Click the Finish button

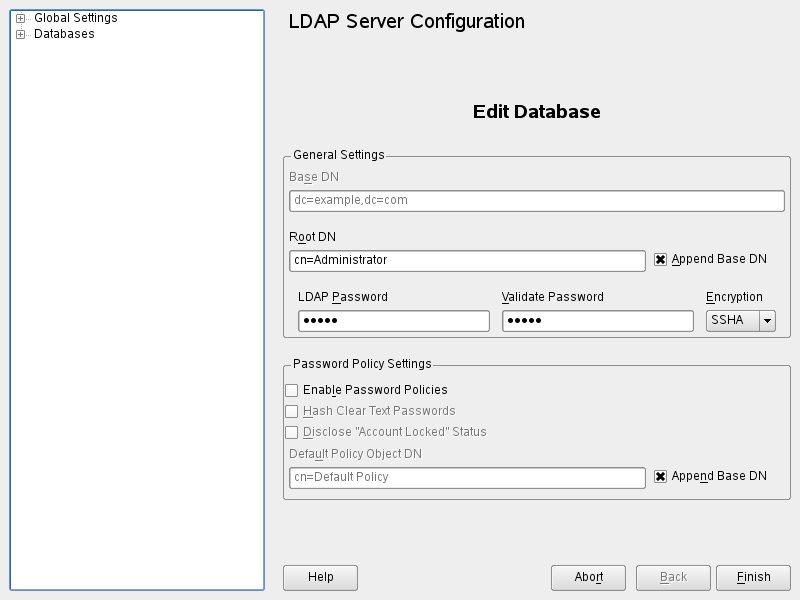pyautogui.click(x=753, y=577)
